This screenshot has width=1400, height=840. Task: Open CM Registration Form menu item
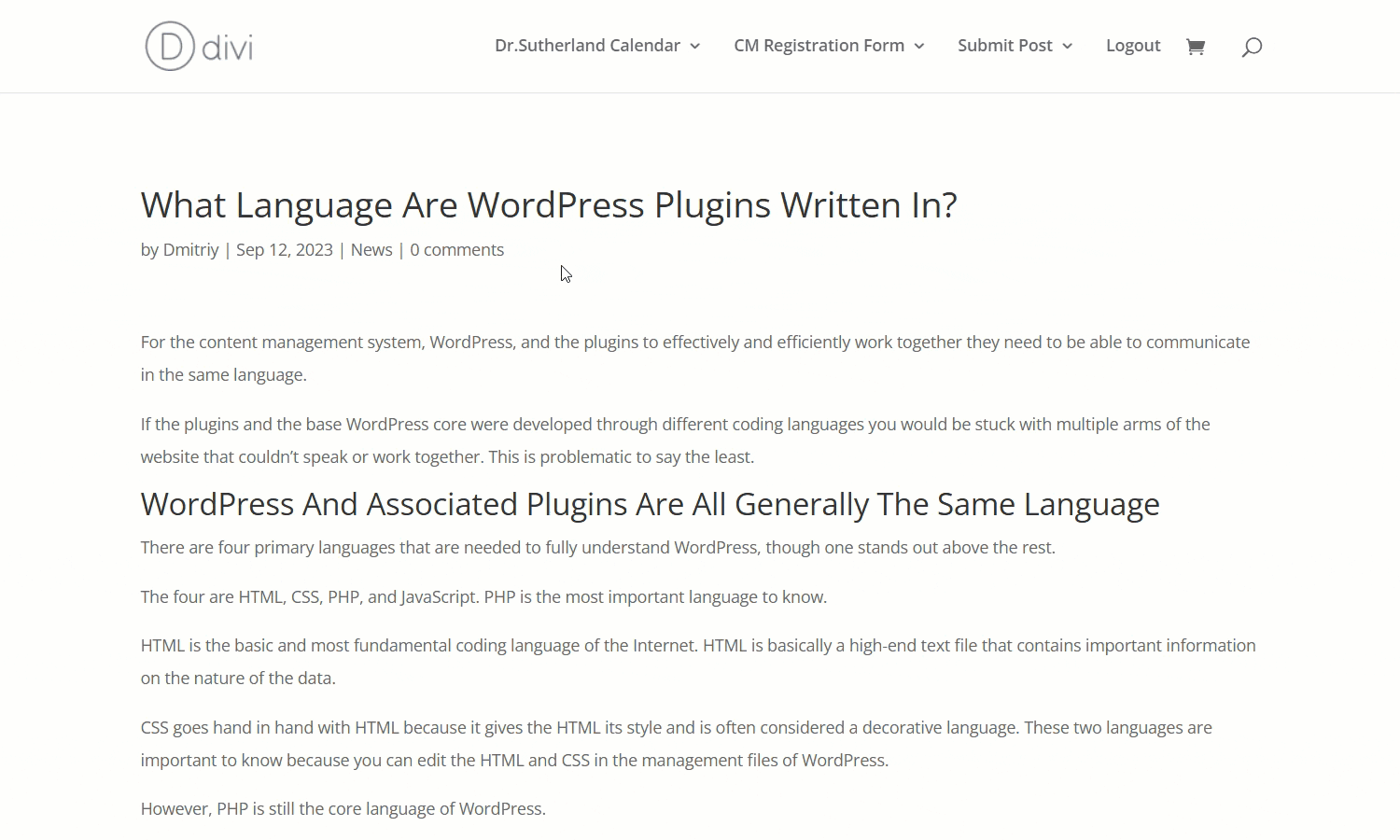819,46
